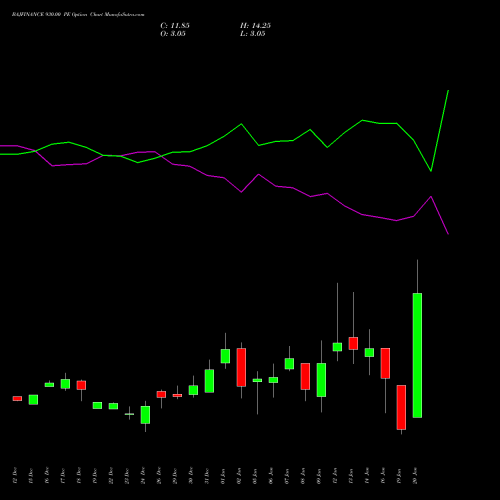500x500 pixels.
Task: Select the close value C: 11.85
Action: pyautogui.click(x=175, y=26)
